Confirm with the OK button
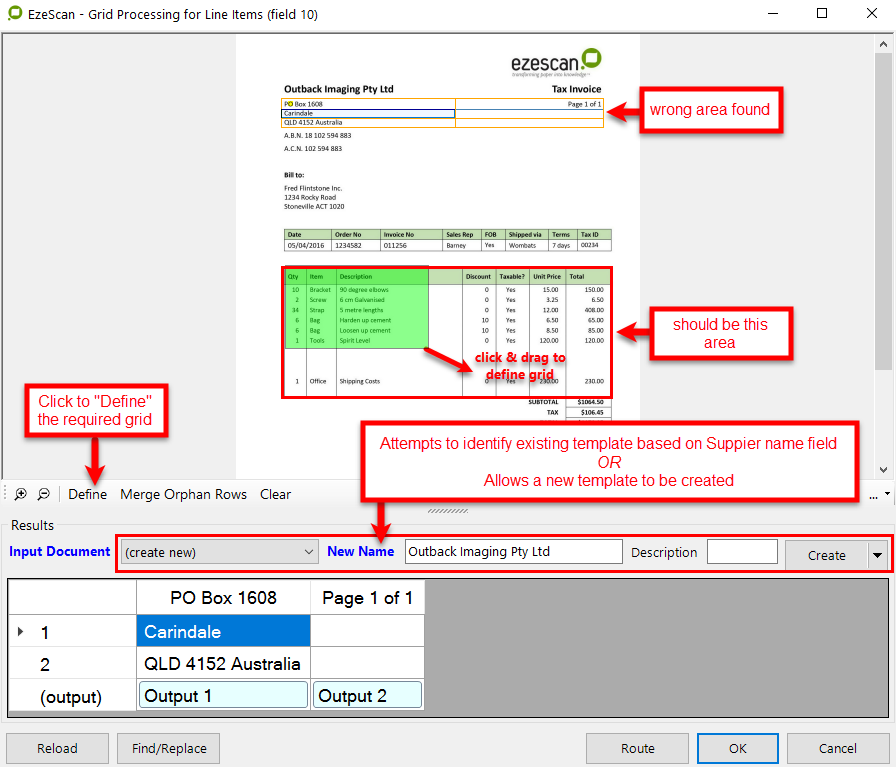The height and width of the screenshot is (767, 896). coord(737,748)
